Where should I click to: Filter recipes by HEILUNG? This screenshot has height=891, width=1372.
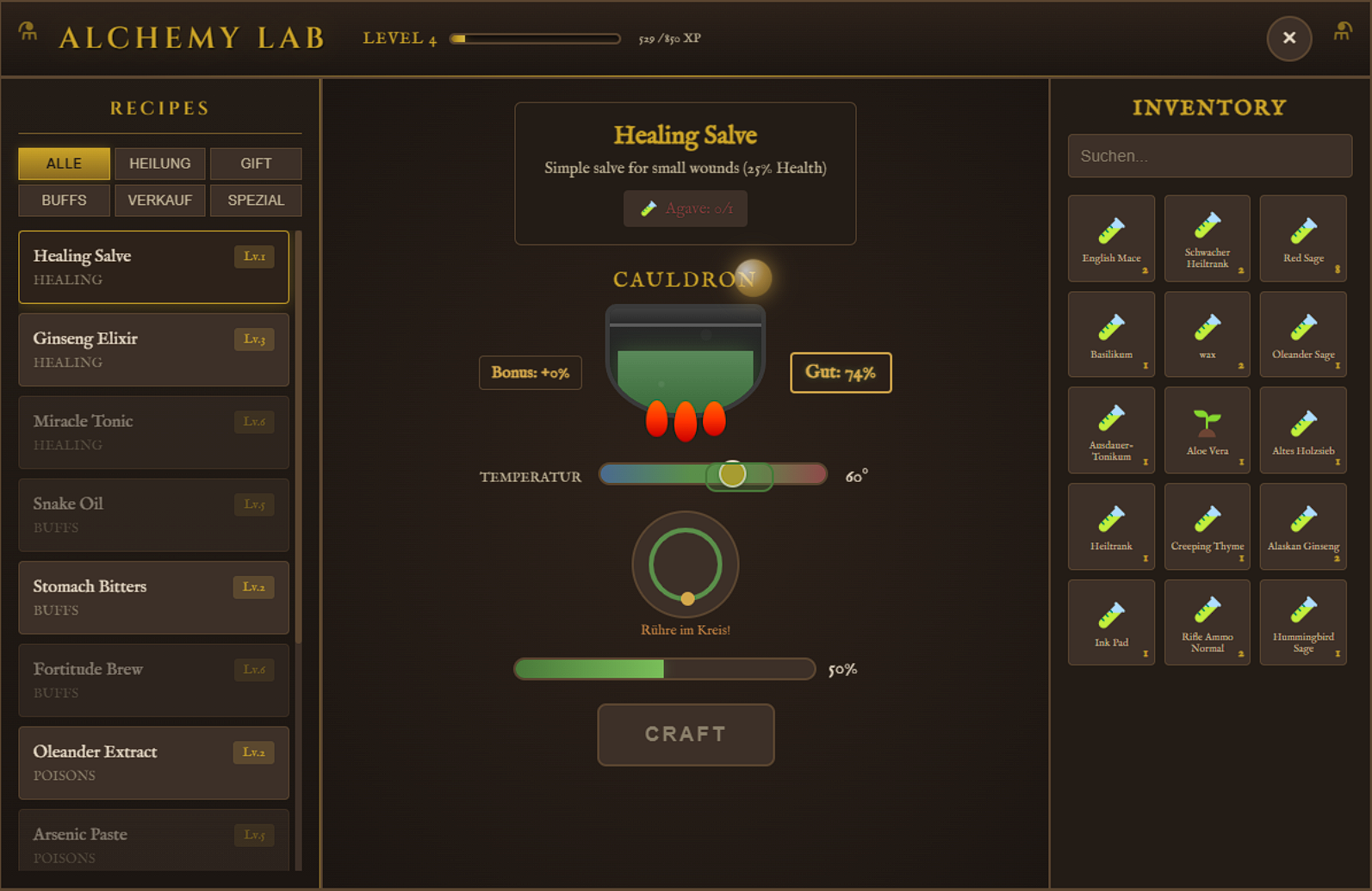[x=160, y=164]
